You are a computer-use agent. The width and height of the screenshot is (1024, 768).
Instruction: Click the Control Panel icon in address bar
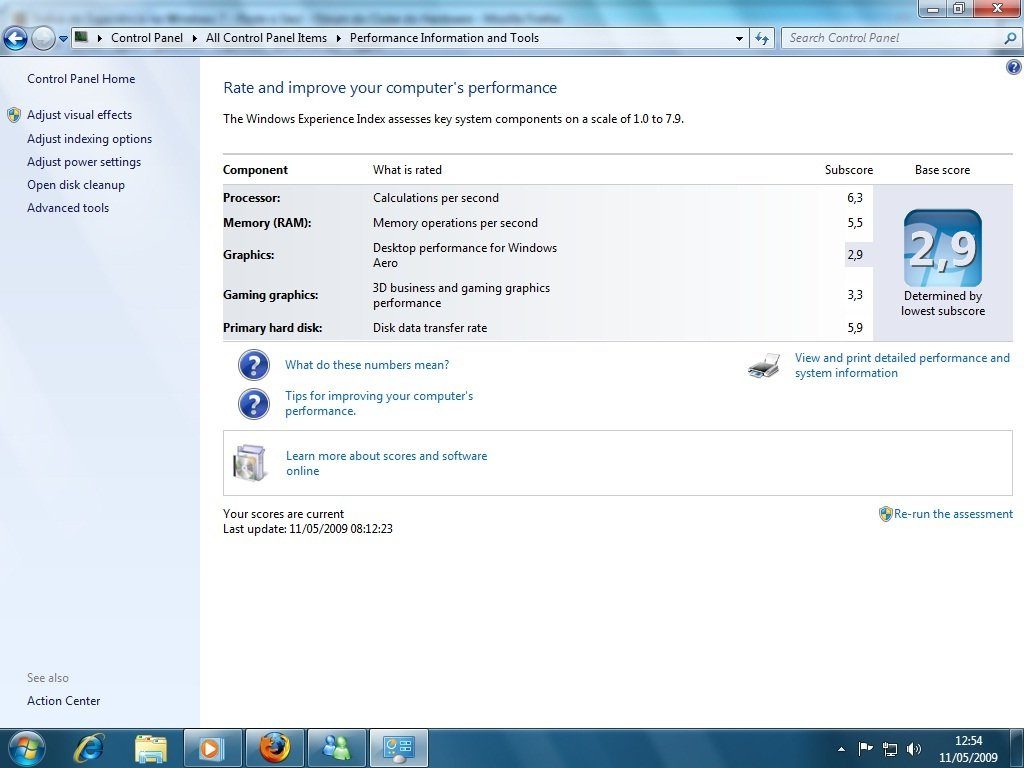click(x=82, y=37)
